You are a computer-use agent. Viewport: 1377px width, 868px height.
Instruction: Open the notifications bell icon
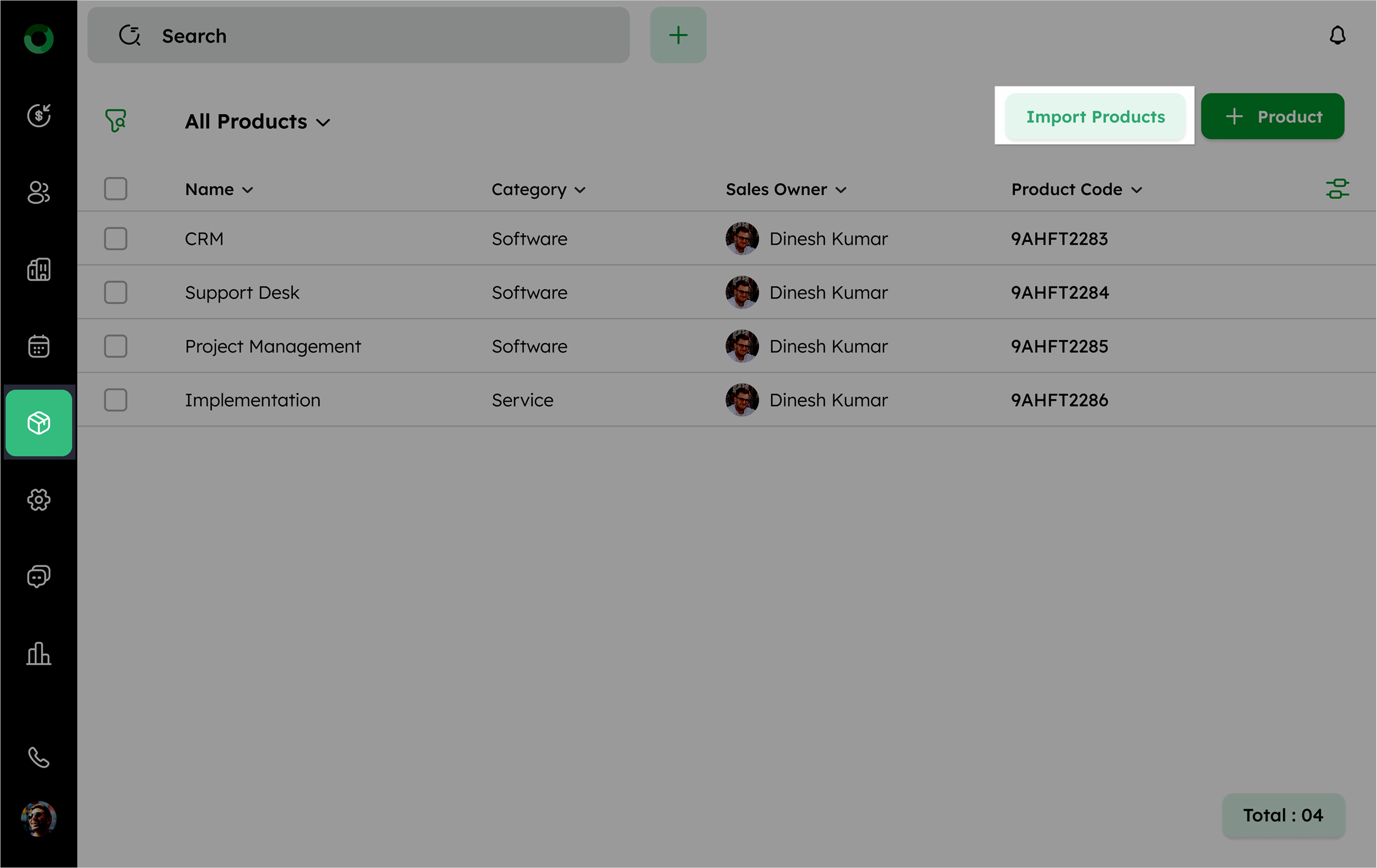[x=1337, y=36]
